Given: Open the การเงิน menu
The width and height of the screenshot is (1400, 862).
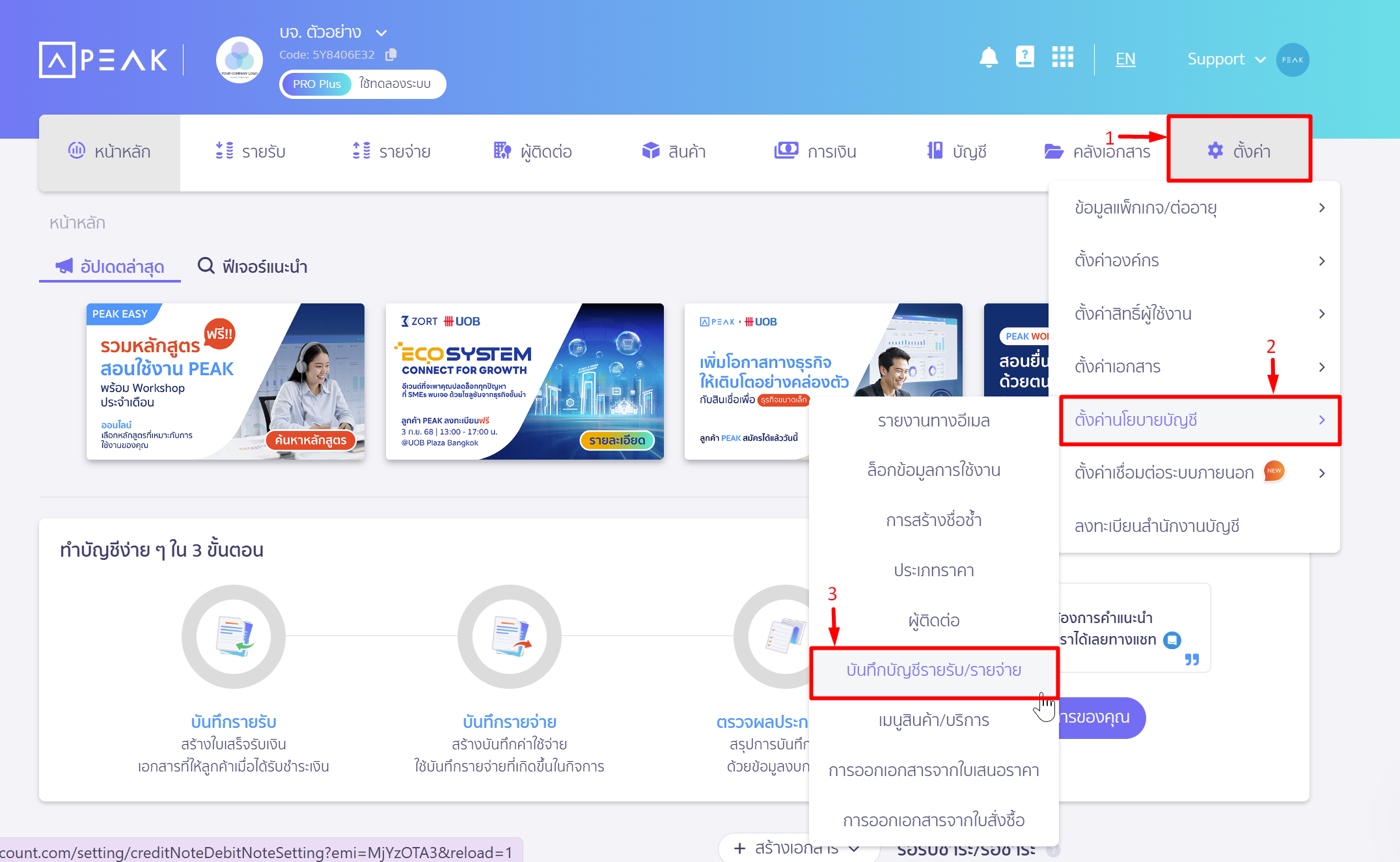Looking at the screenshot, I should pyautogui.click(x=815, y=152).
